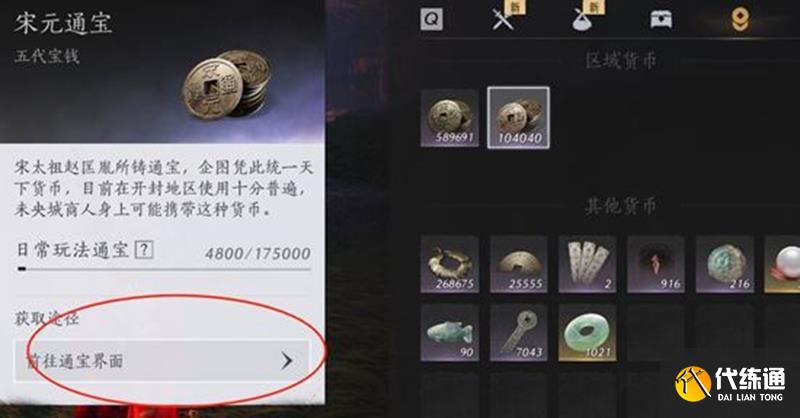Select the gold currency tab icon

click(x=740, y=20)
